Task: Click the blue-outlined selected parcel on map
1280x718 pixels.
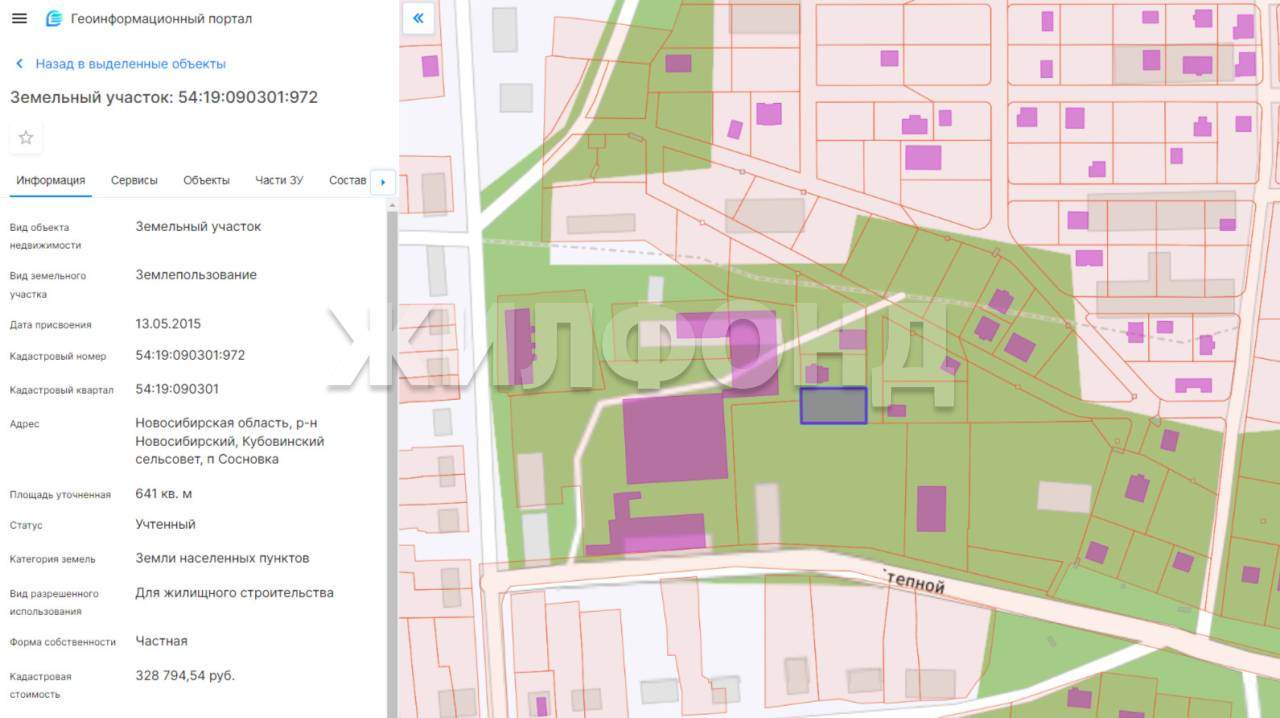Action: click(x=833, y=406)
